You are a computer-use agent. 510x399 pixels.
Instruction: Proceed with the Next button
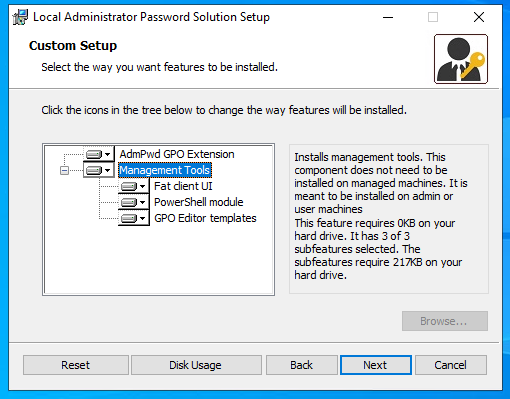tap(376, 365)
